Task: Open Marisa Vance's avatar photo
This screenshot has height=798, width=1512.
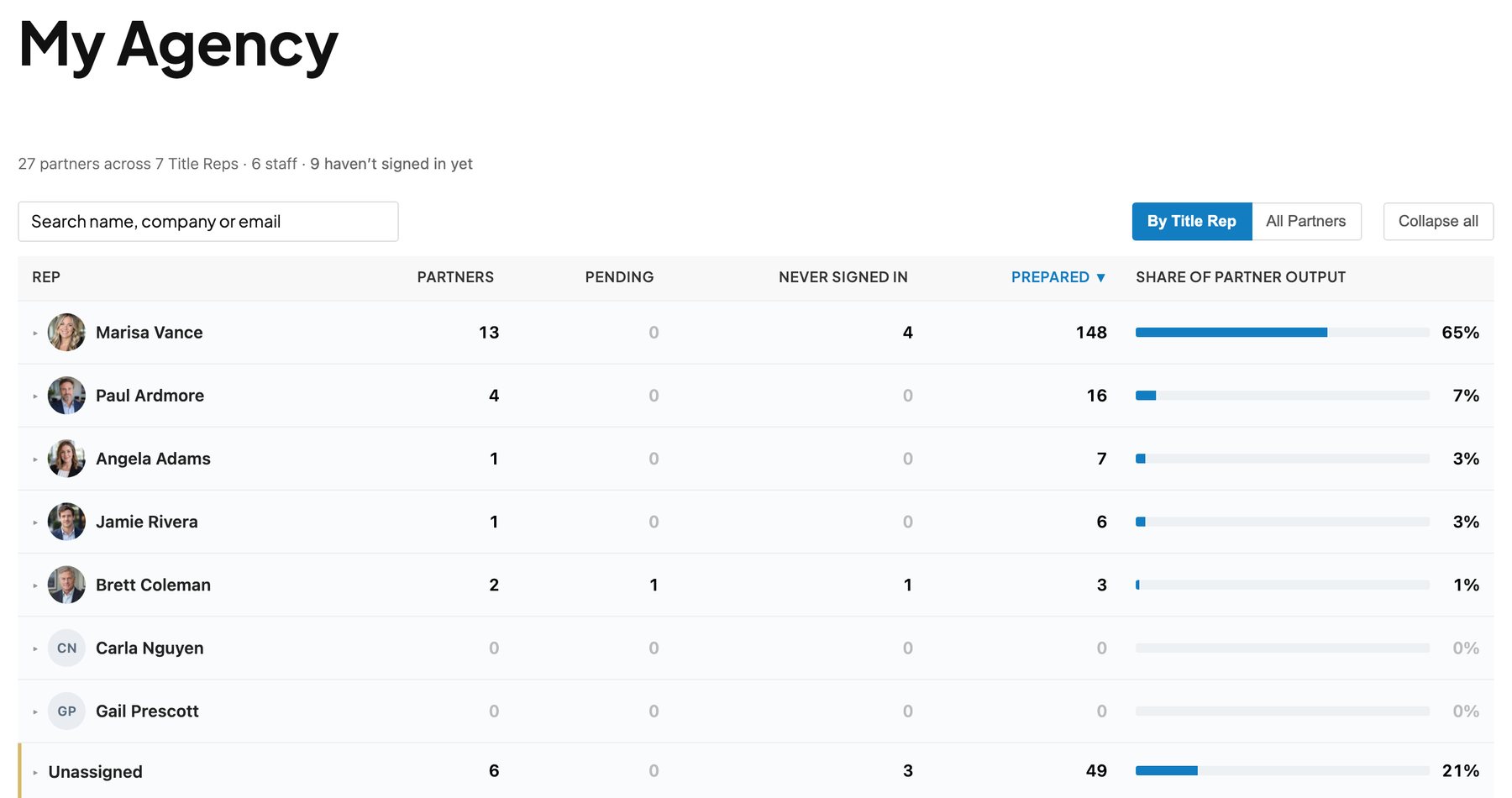Action: click(66, 333)
